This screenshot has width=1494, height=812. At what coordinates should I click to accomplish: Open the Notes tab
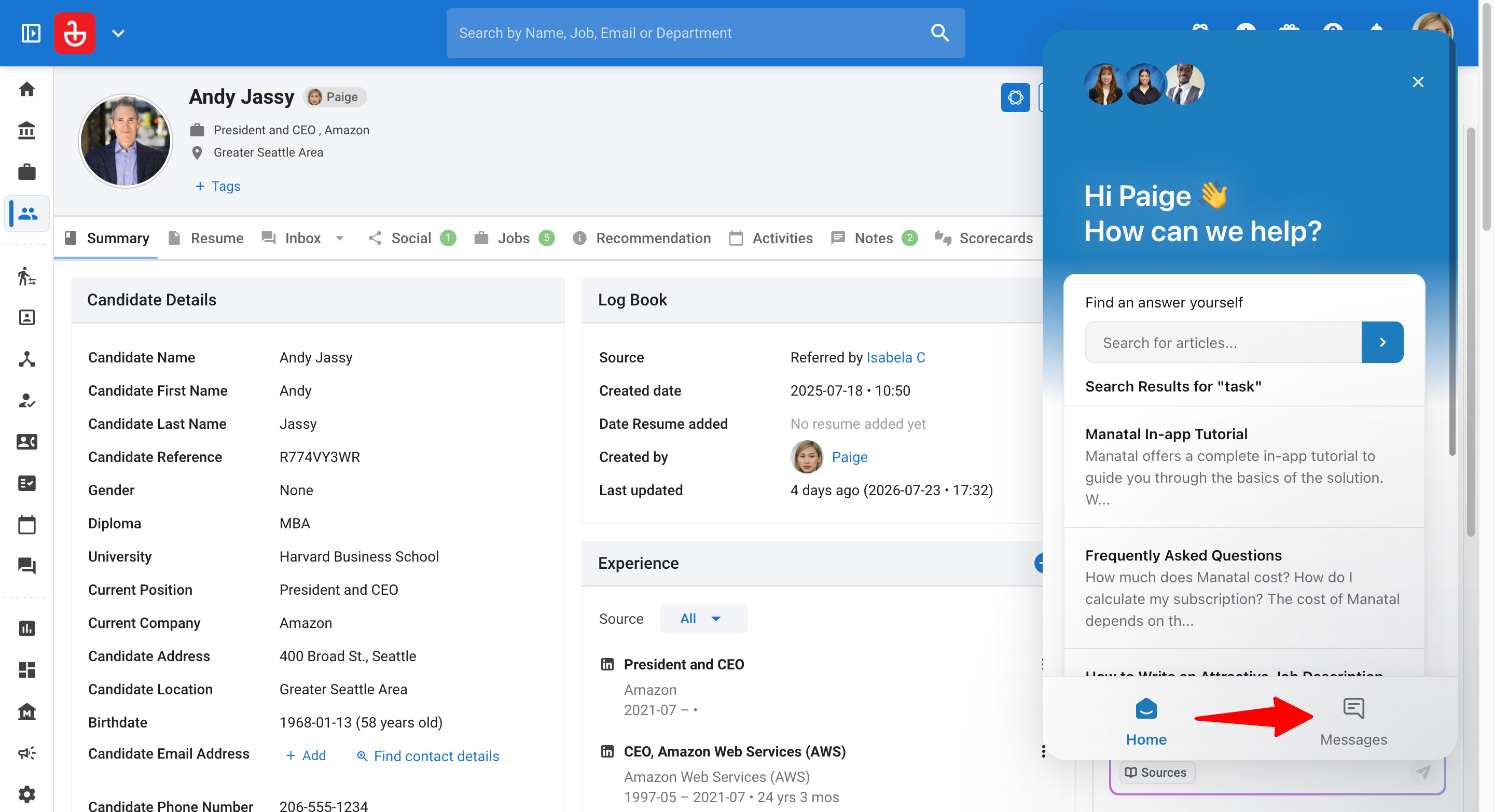[874, 238]
